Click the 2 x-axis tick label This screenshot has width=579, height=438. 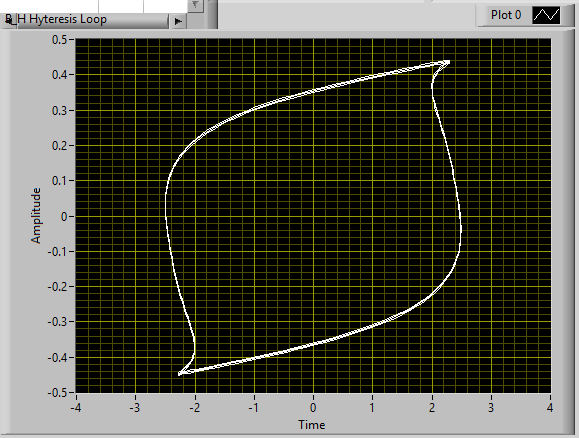pos(432,408)
